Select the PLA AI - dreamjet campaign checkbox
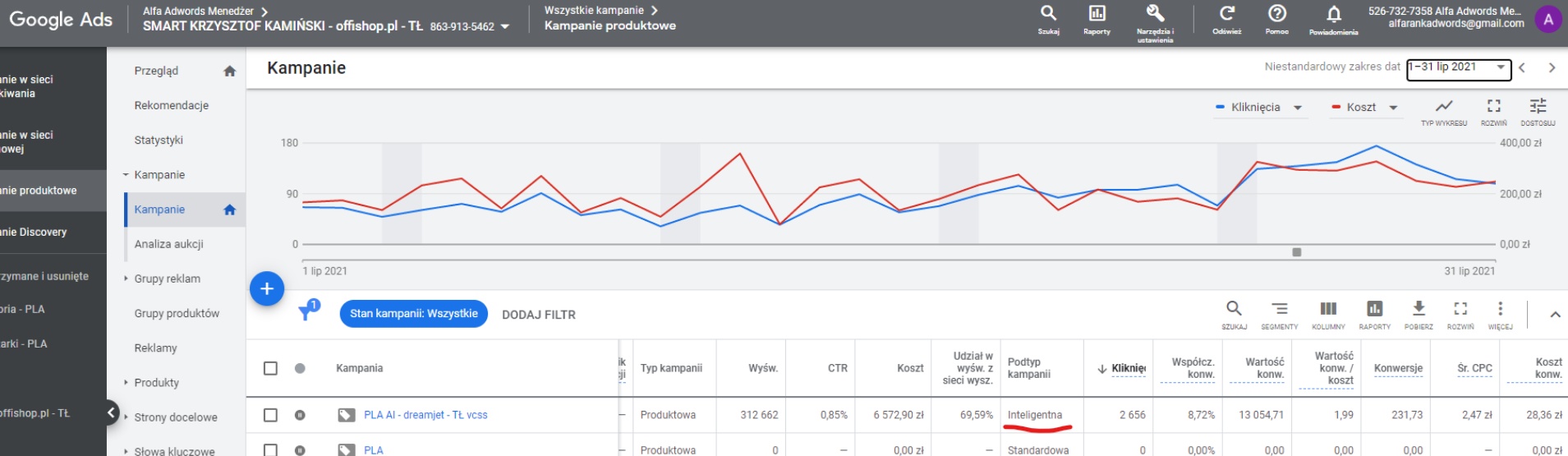Viewport: 1568px width, 456px height. 270,415
